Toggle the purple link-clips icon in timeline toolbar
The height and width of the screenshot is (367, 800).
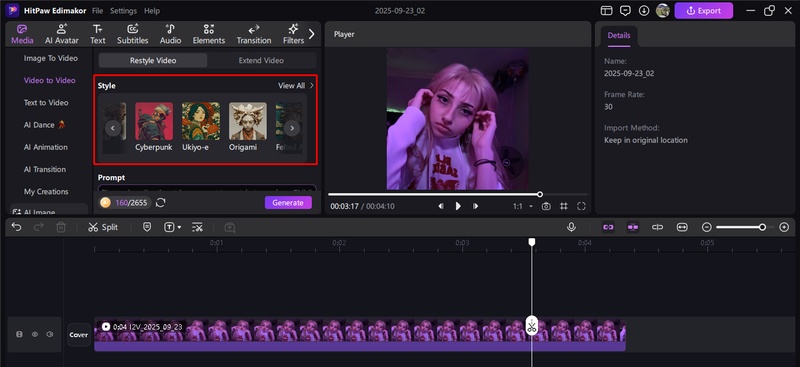tap(608, 227)
